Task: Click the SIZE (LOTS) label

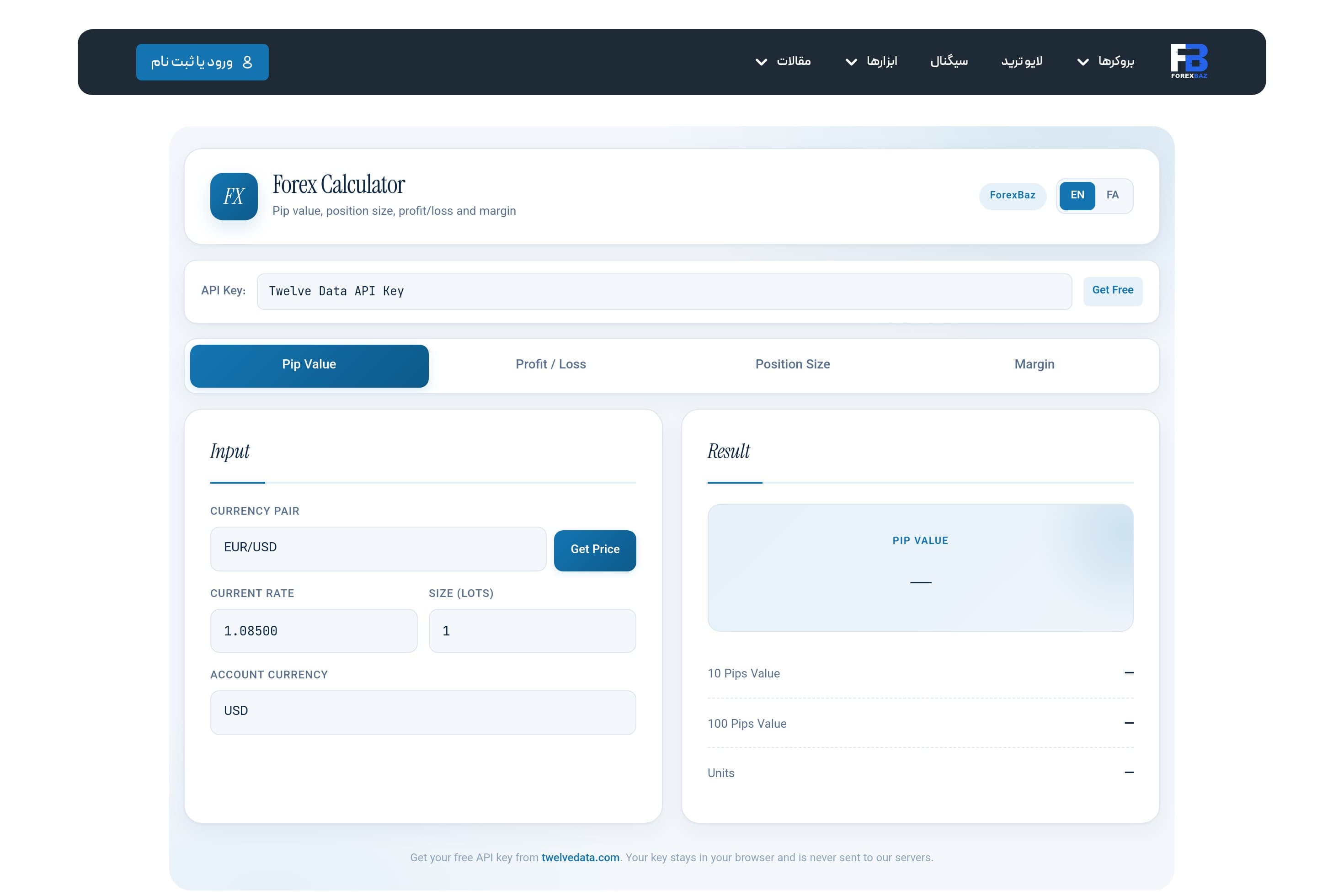Action: click(461, 593)
